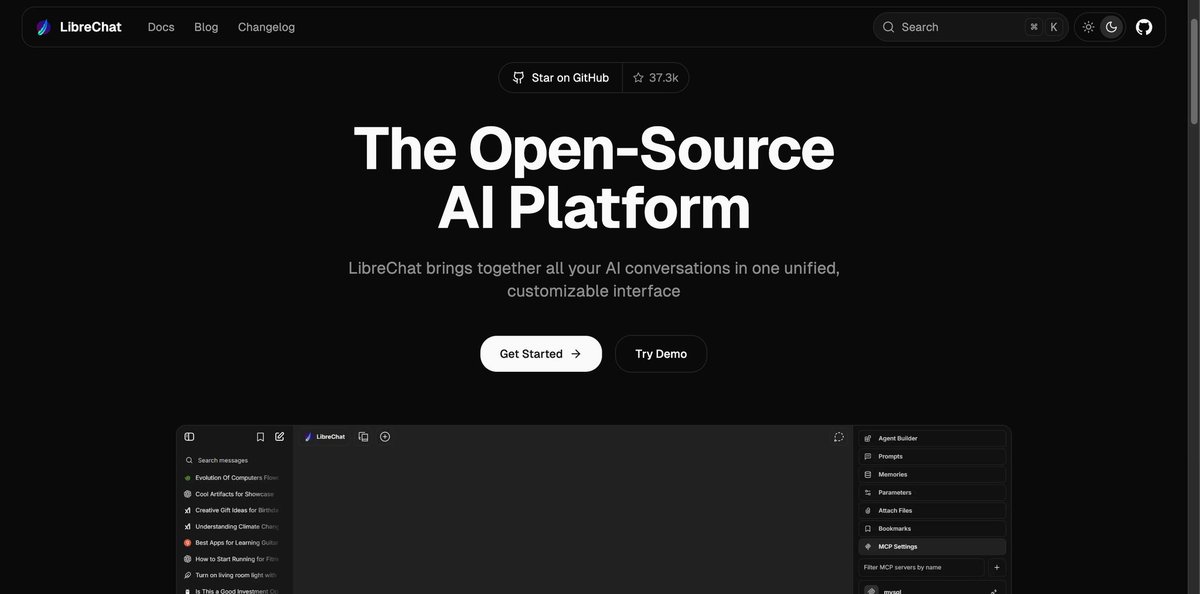Image resolution: width=1200 pixels, height=594 pixels.
Task: Expand the Memories panel in preview
Action: [932, 474]
